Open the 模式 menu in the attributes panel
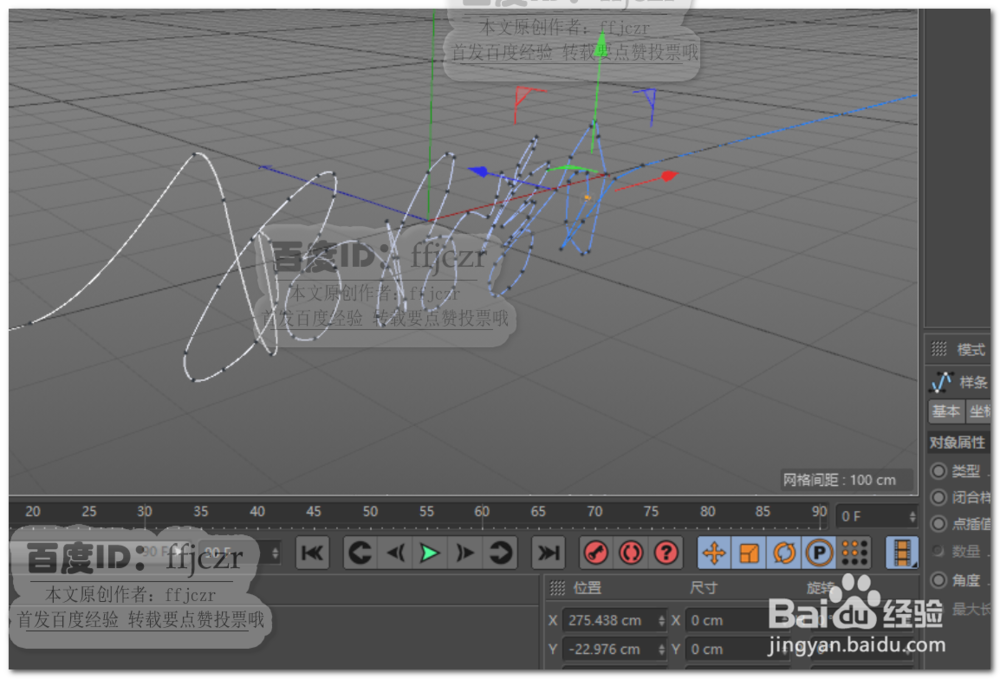Screen dimensions: 1000x679 (971, 349)
